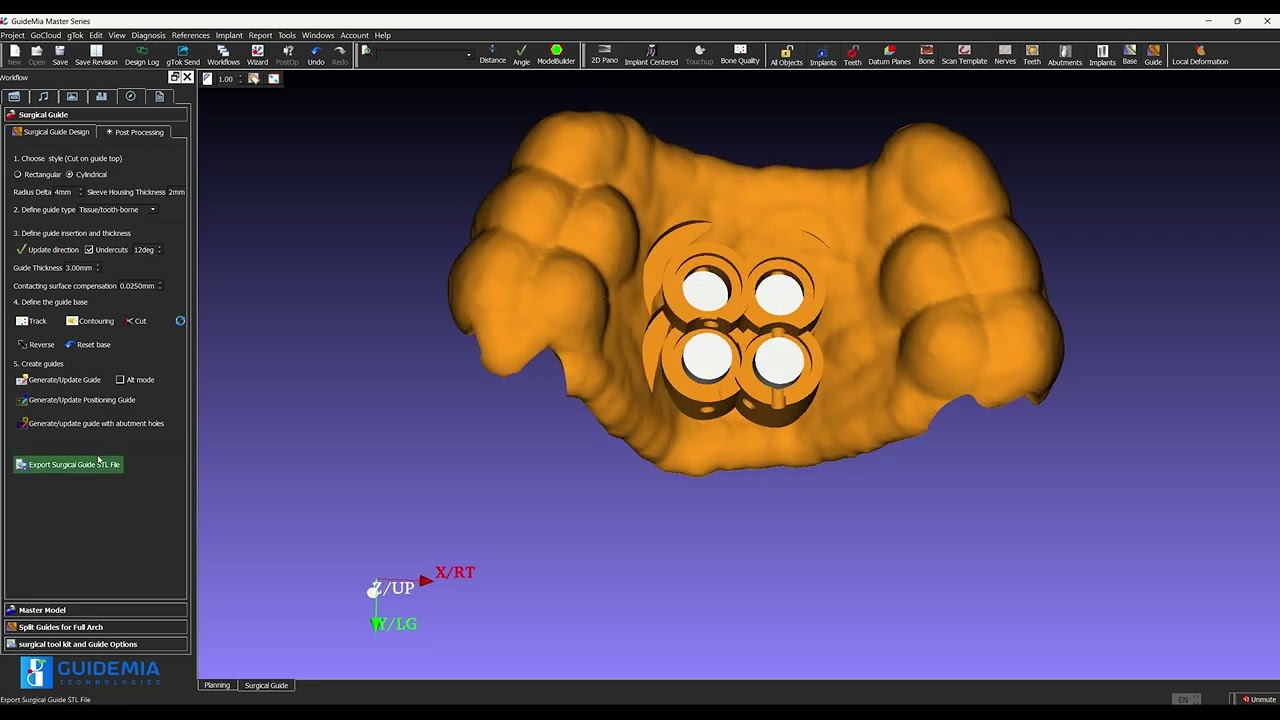
Task: Toggle Base visibility
Action: pos(1129,54)
